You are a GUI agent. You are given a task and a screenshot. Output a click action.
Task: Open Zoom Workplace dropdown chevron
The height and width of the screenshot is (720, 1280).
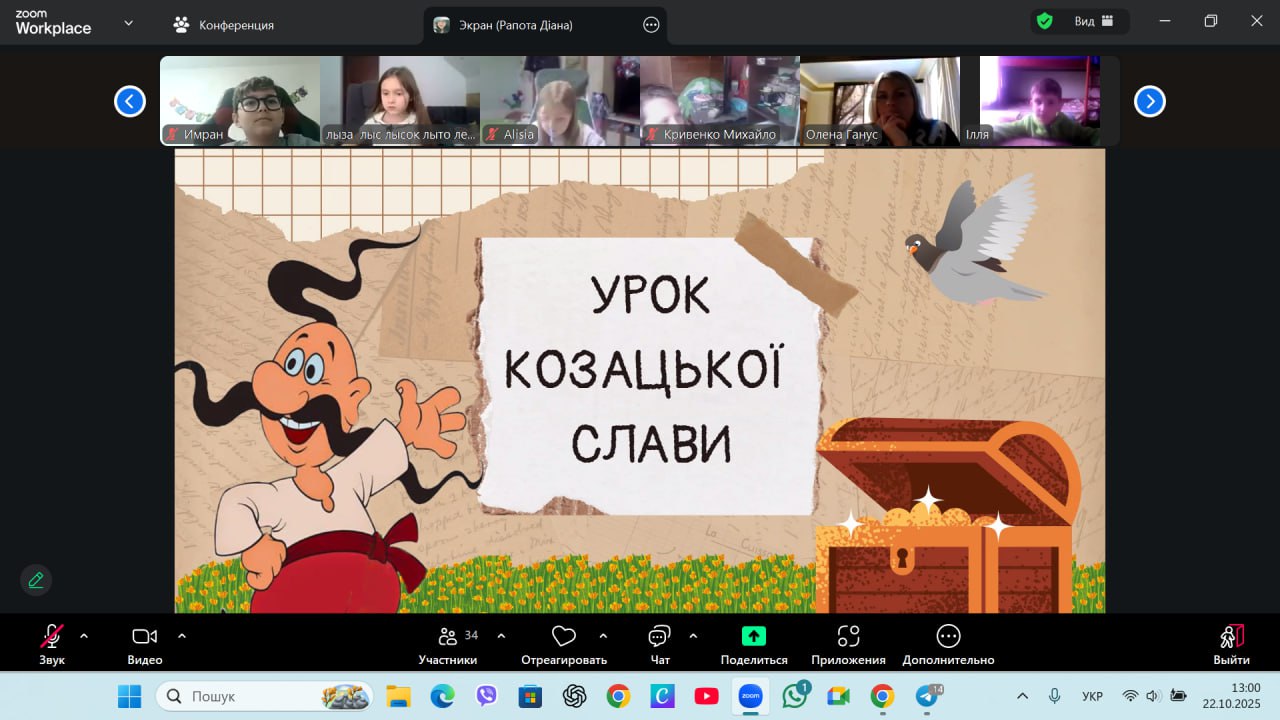[128, 23]
